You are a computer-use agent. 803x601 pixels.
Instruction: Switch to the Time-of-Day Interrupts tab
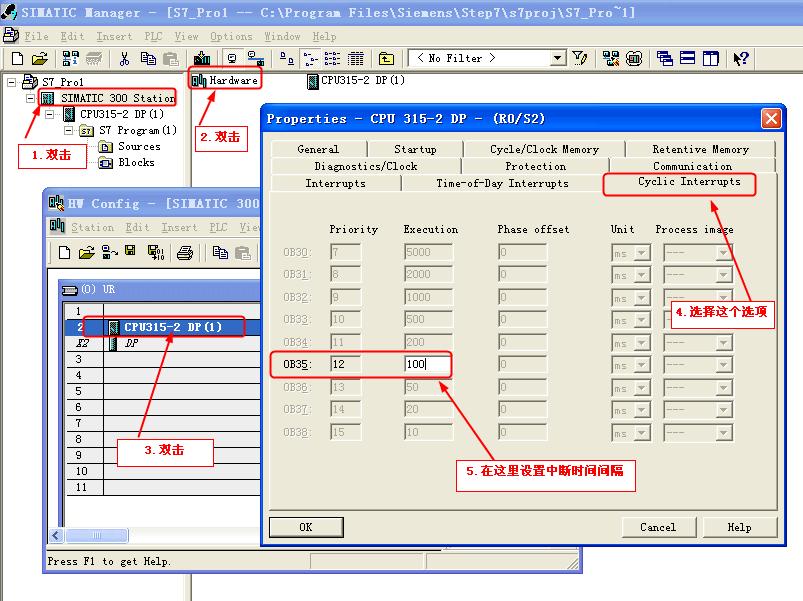click(x=502, y=183)
